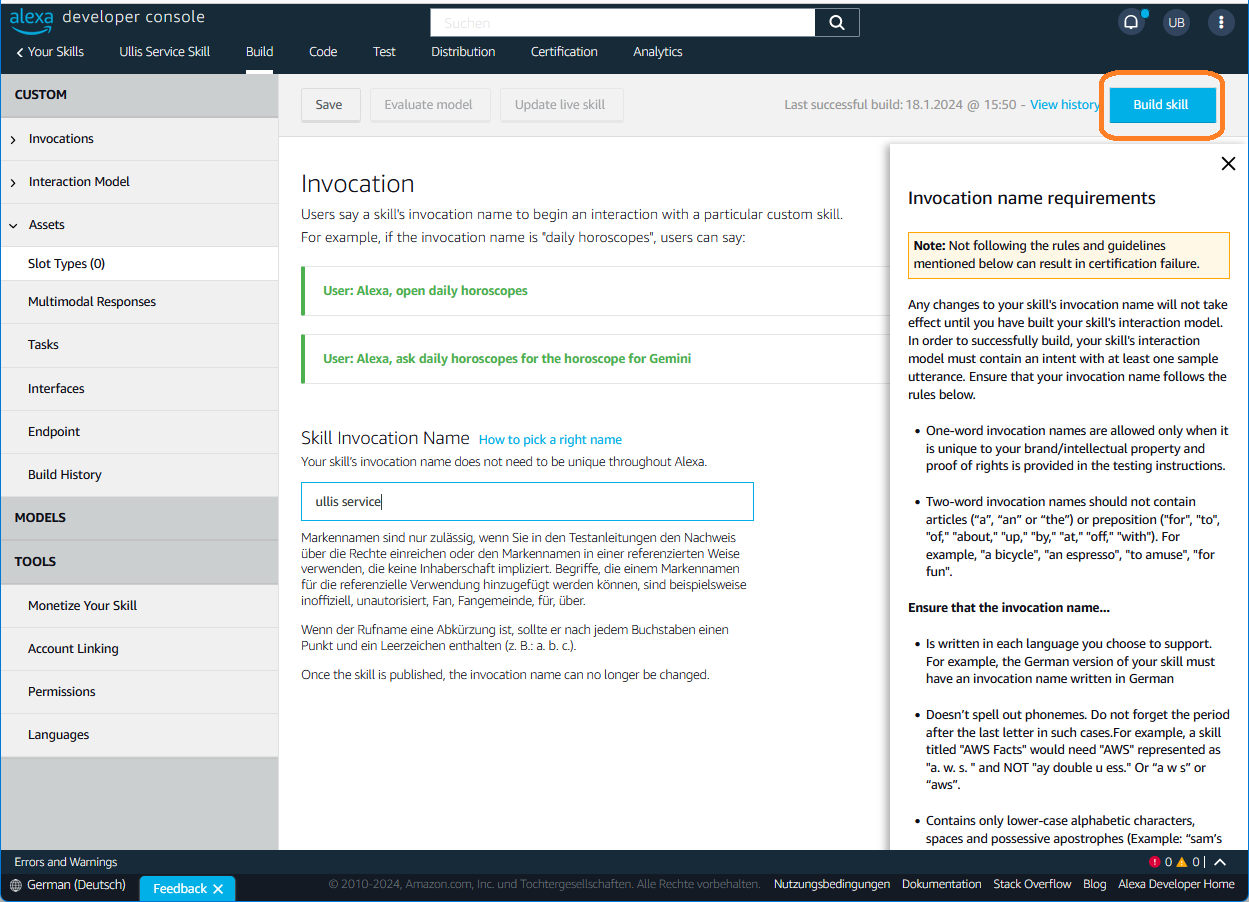Switch to the Build tab
The width and height of the screenshot is (1249, 902).
[x=259, y=52]
